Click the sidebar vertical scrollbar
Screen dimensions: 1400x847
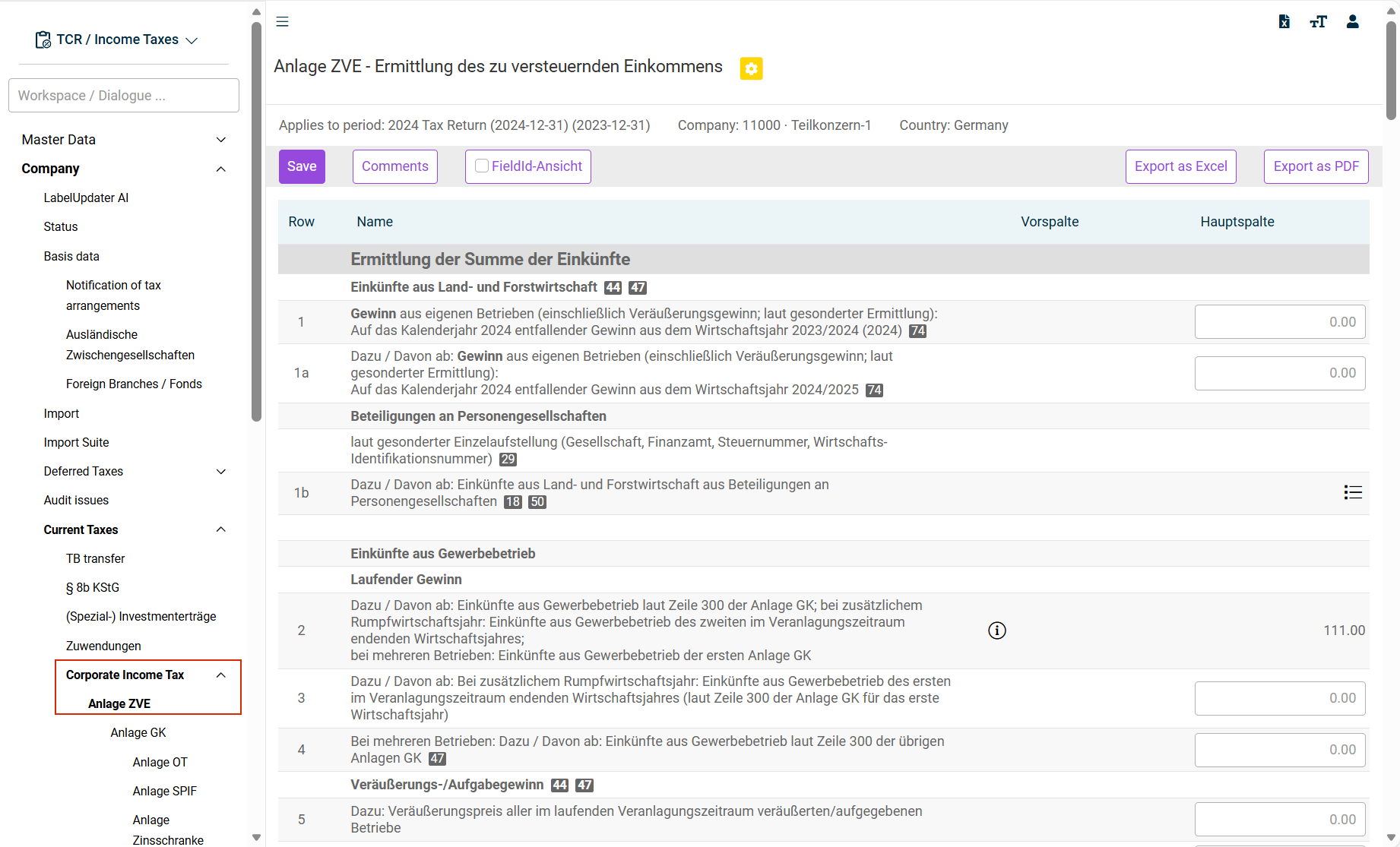(x=256, y=220)
